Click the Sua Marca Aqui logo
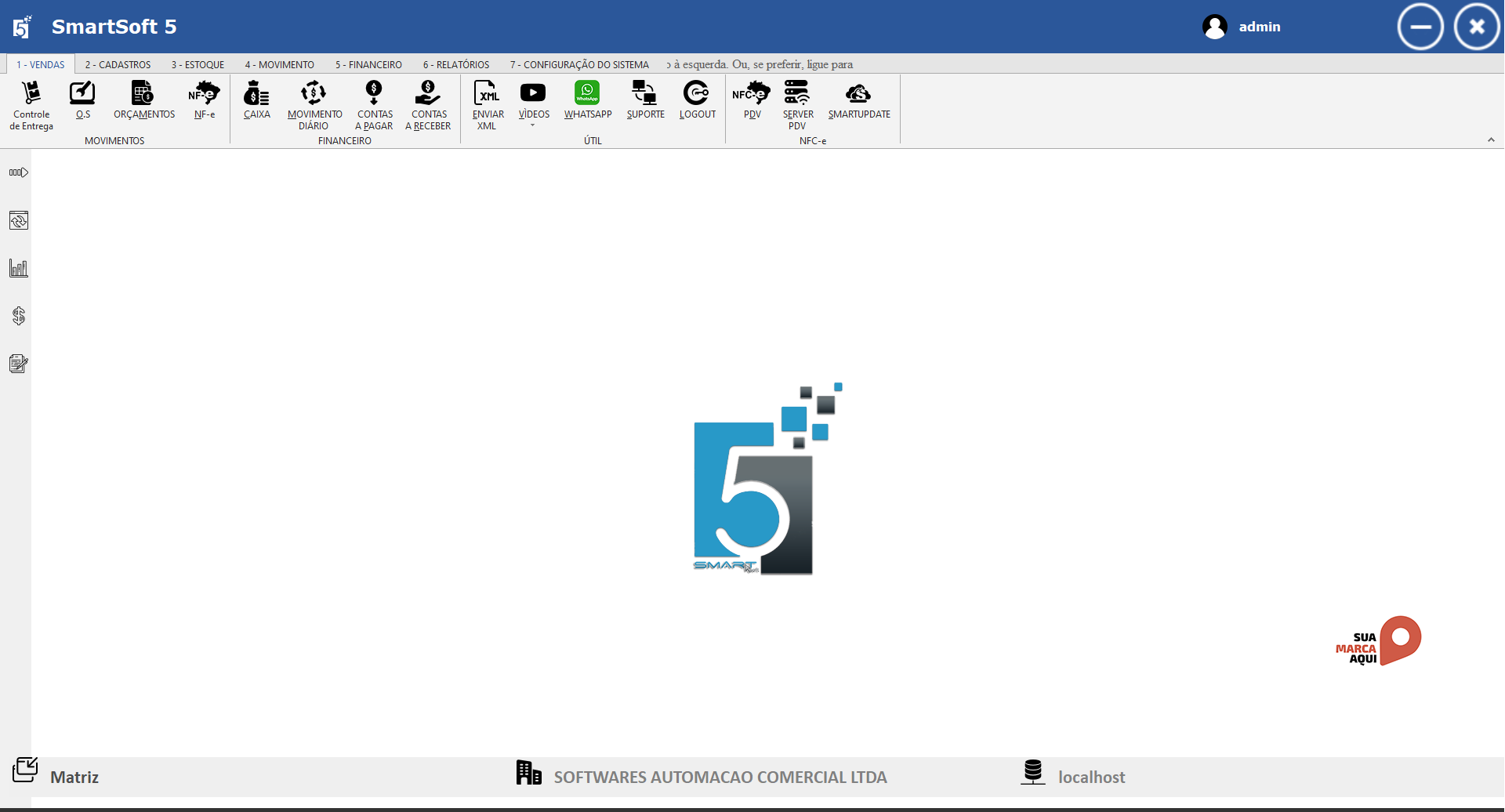Image resolution: width=1505 pixels, height=812 pixels. coord(1378,641)
